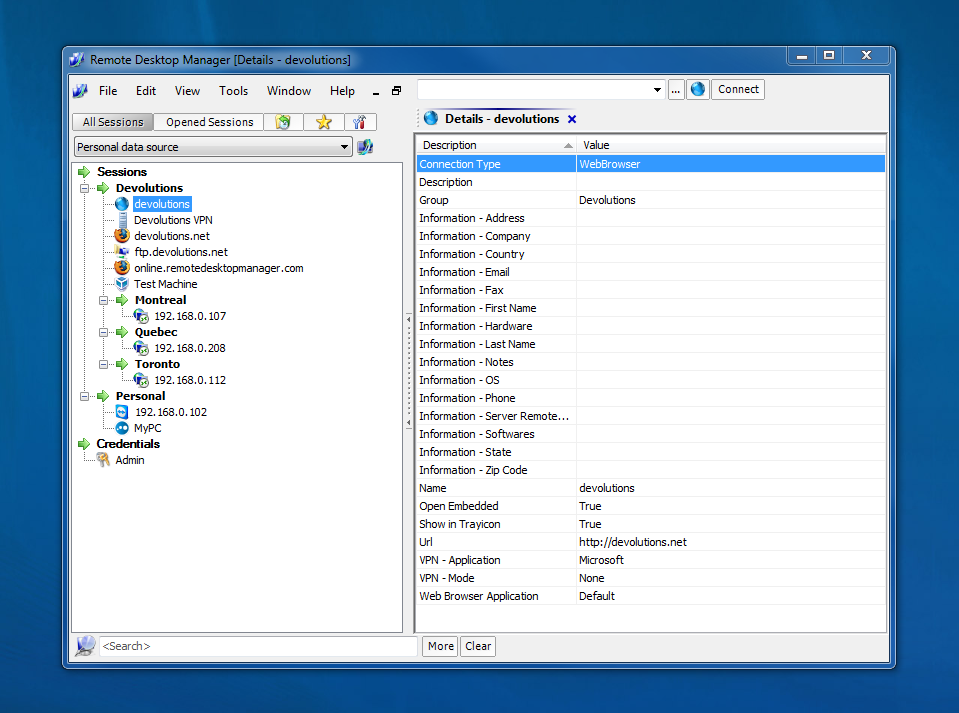Click the globe icon next to Connect
This screenshot has width=959, height=713.
click(698, 89)
